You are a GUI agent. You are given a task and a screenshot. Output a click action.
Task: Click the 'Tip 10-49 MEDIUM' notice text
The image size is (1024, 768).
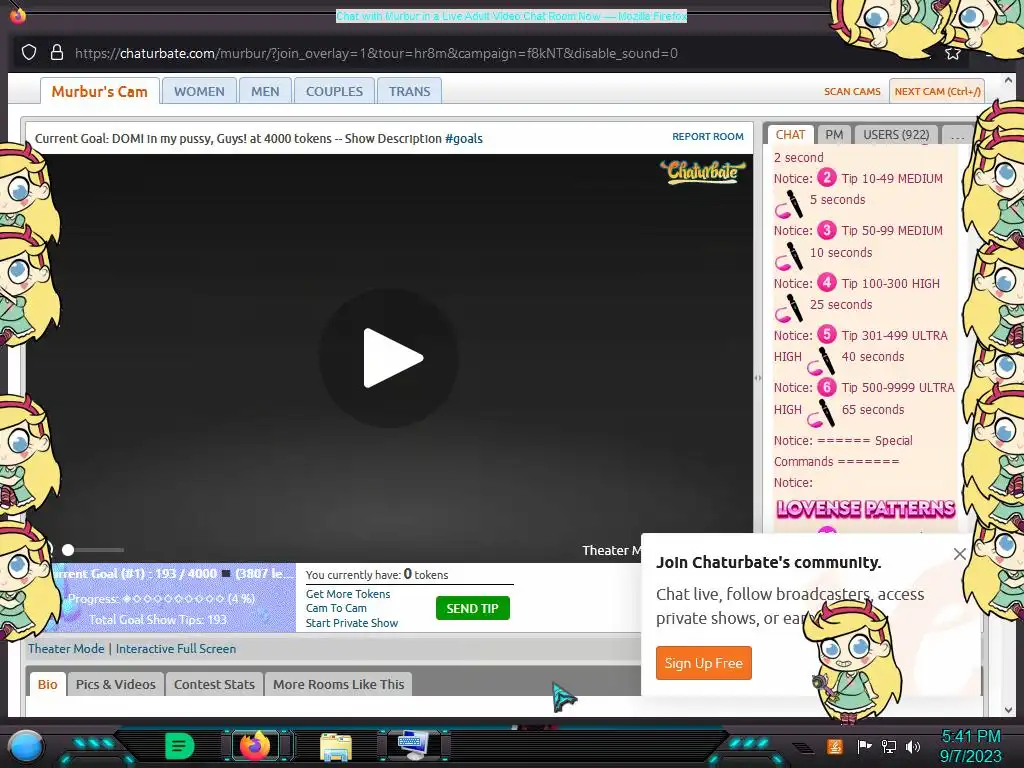[x=892, y=178]
